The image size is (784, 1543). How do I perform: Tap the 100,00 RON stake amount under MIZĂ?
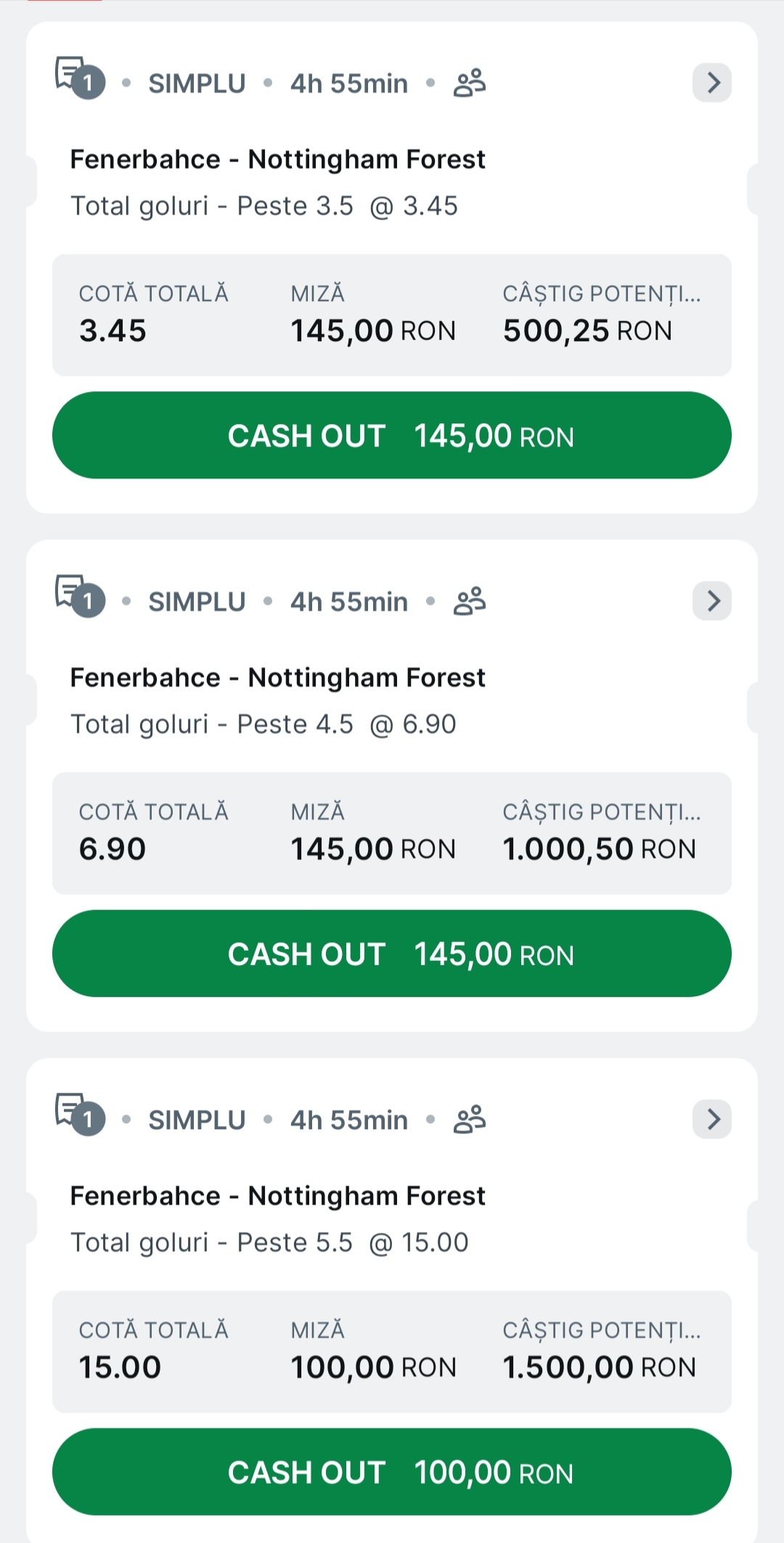click(373, 1368)
